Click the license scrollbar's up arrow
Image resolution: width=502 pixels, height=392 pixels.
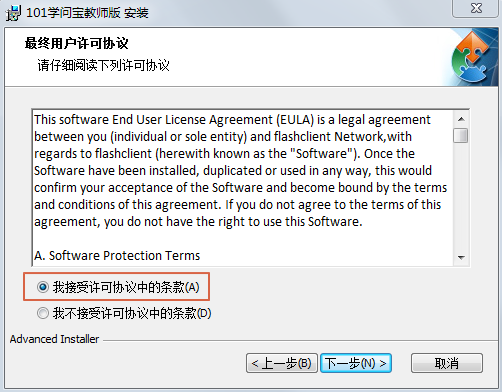point(461,119)
